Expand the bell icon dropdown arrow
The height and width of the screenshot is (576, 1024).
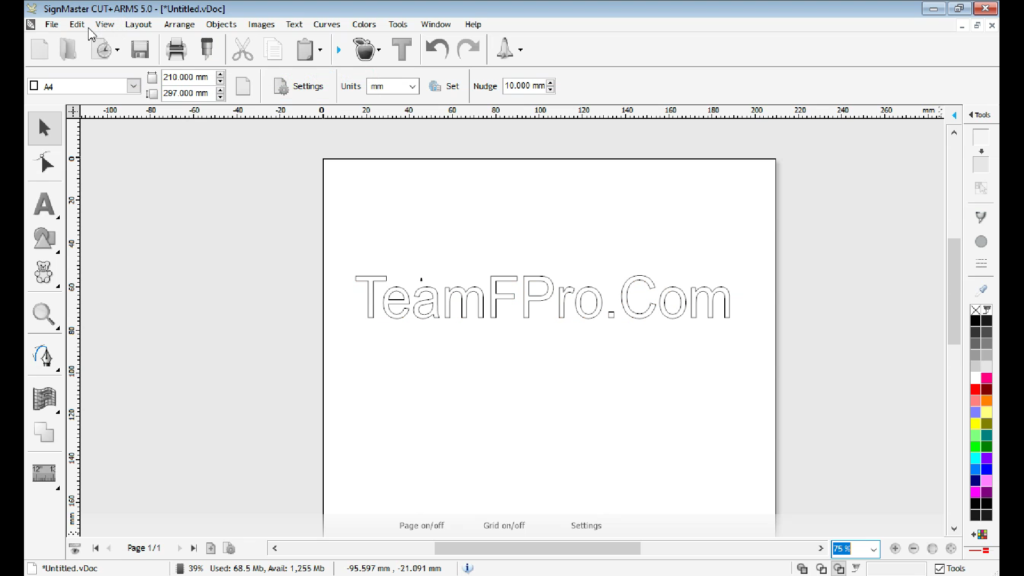pos(520,50)
